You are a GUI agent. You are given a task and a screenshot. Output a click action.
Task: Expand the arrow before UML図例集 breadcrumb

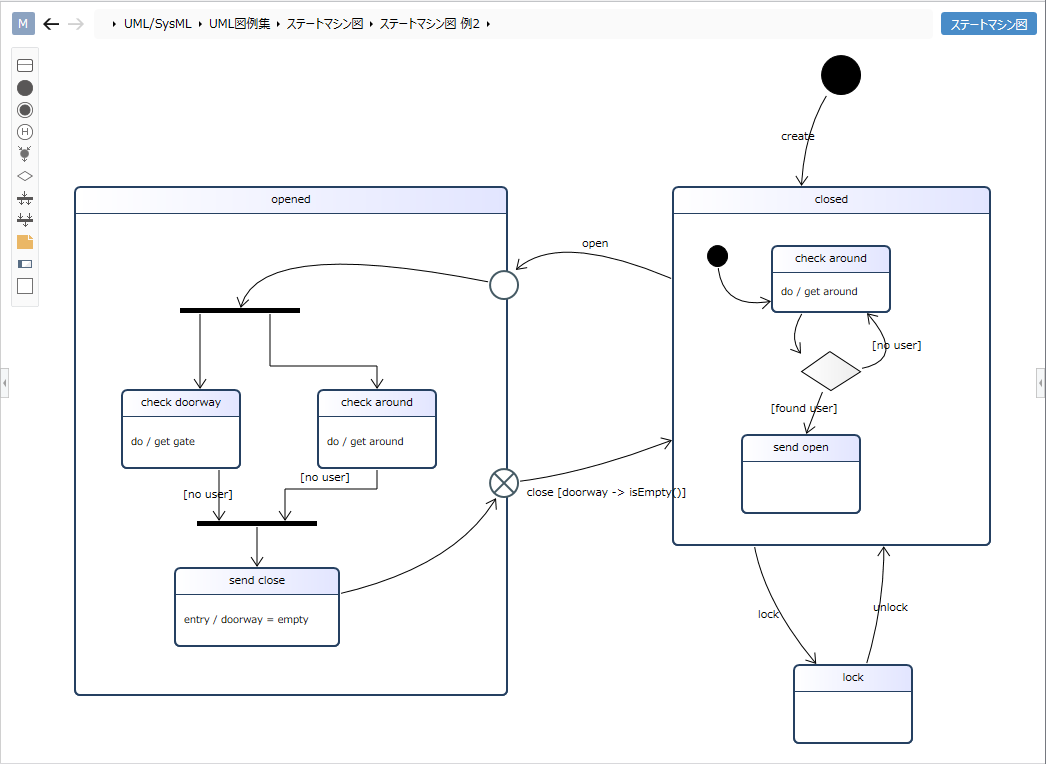point(199,24)
